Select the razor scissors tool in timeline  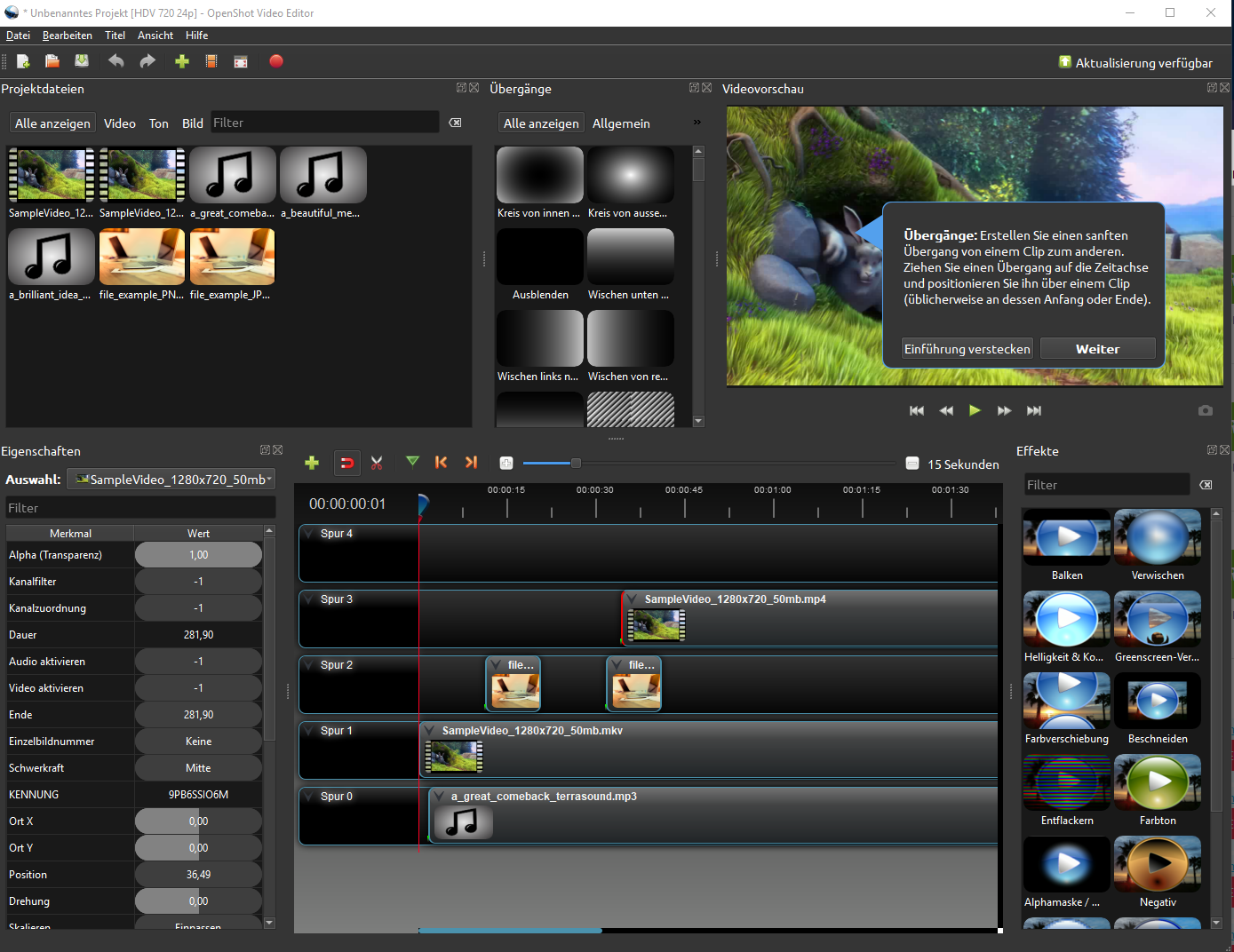pos(377,463)
